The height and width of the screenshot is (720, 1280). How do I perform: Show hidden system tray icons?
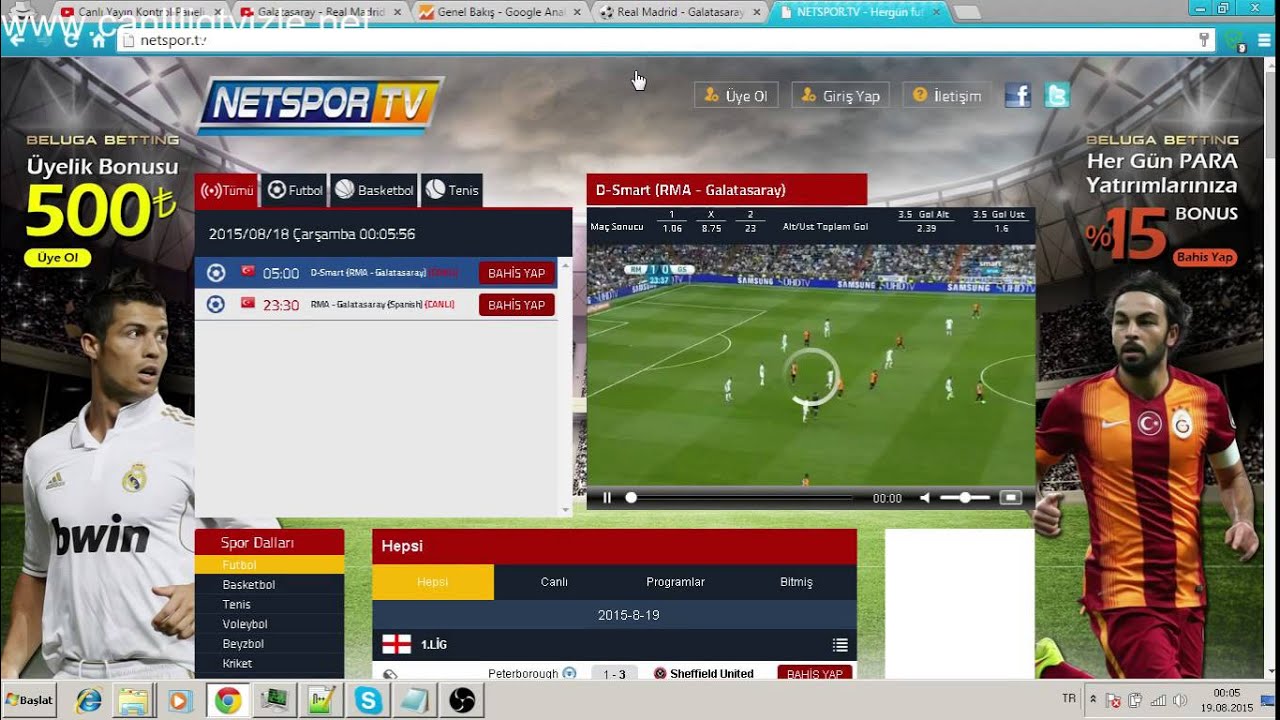(1093, 700)
